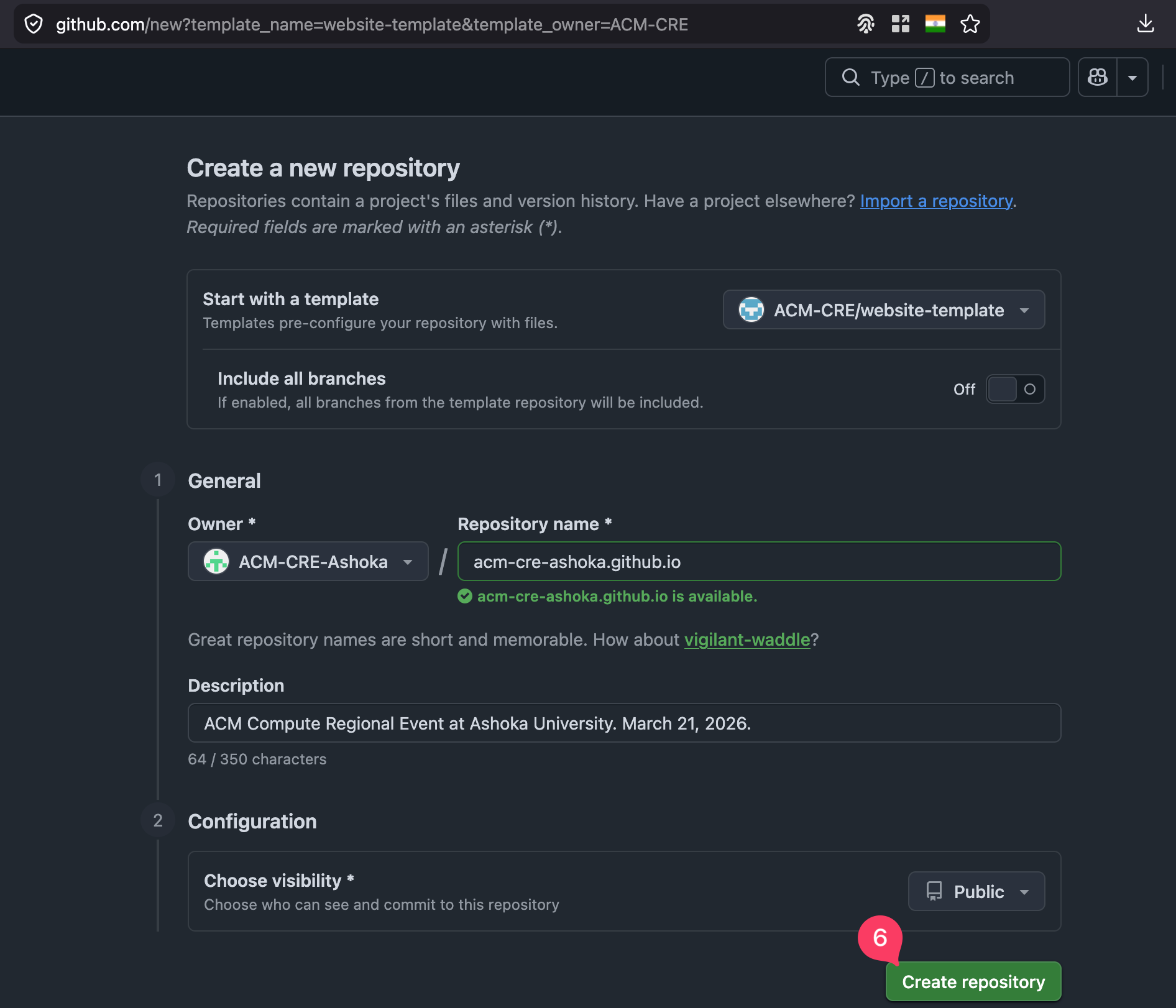Expand the Copilot dropdown caret
Screen dimensions: 1176x1008
coord(1132,78)
